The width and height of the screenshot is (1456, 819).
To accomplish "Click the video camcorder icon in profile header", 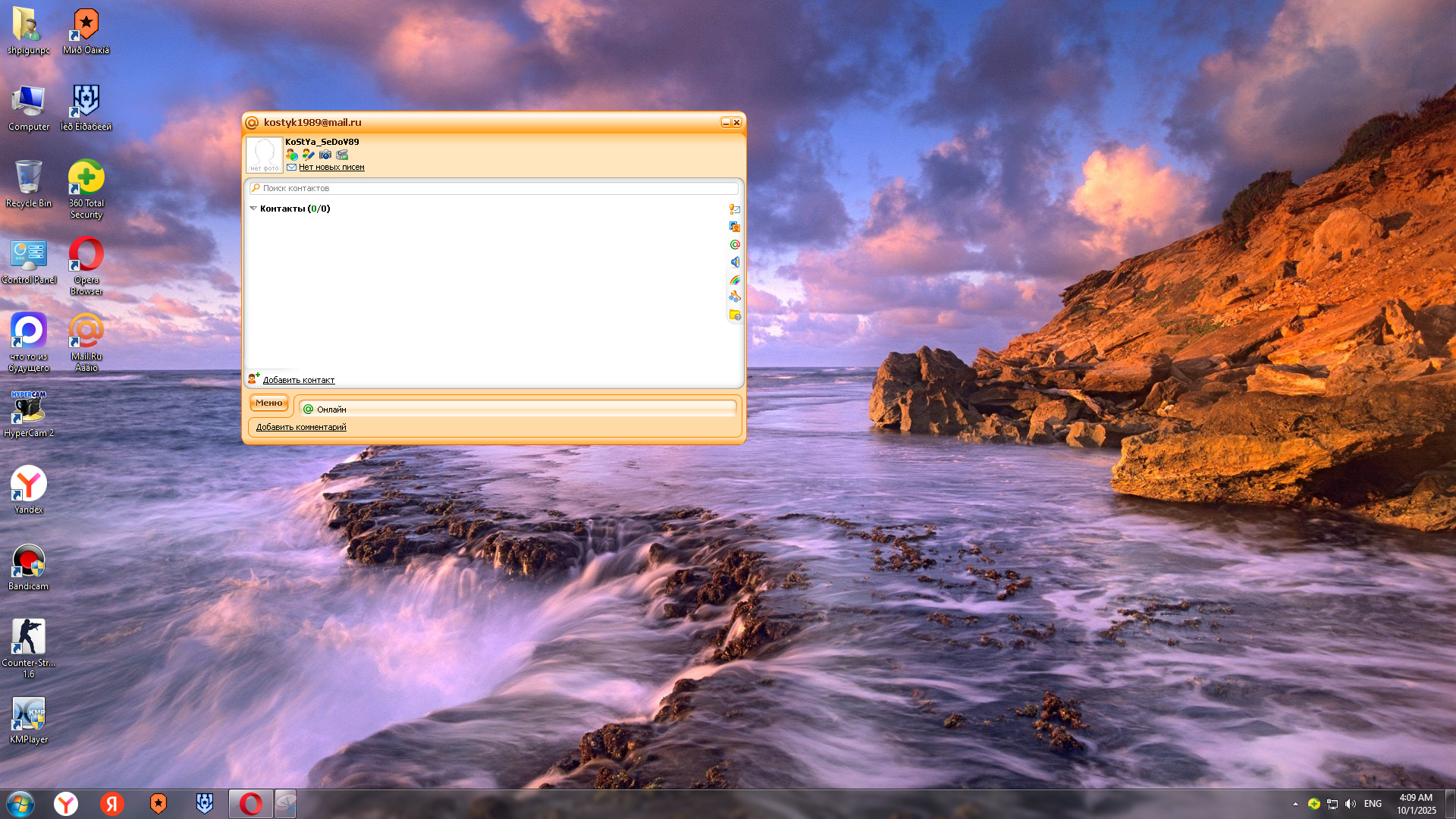I will point(342,155).
